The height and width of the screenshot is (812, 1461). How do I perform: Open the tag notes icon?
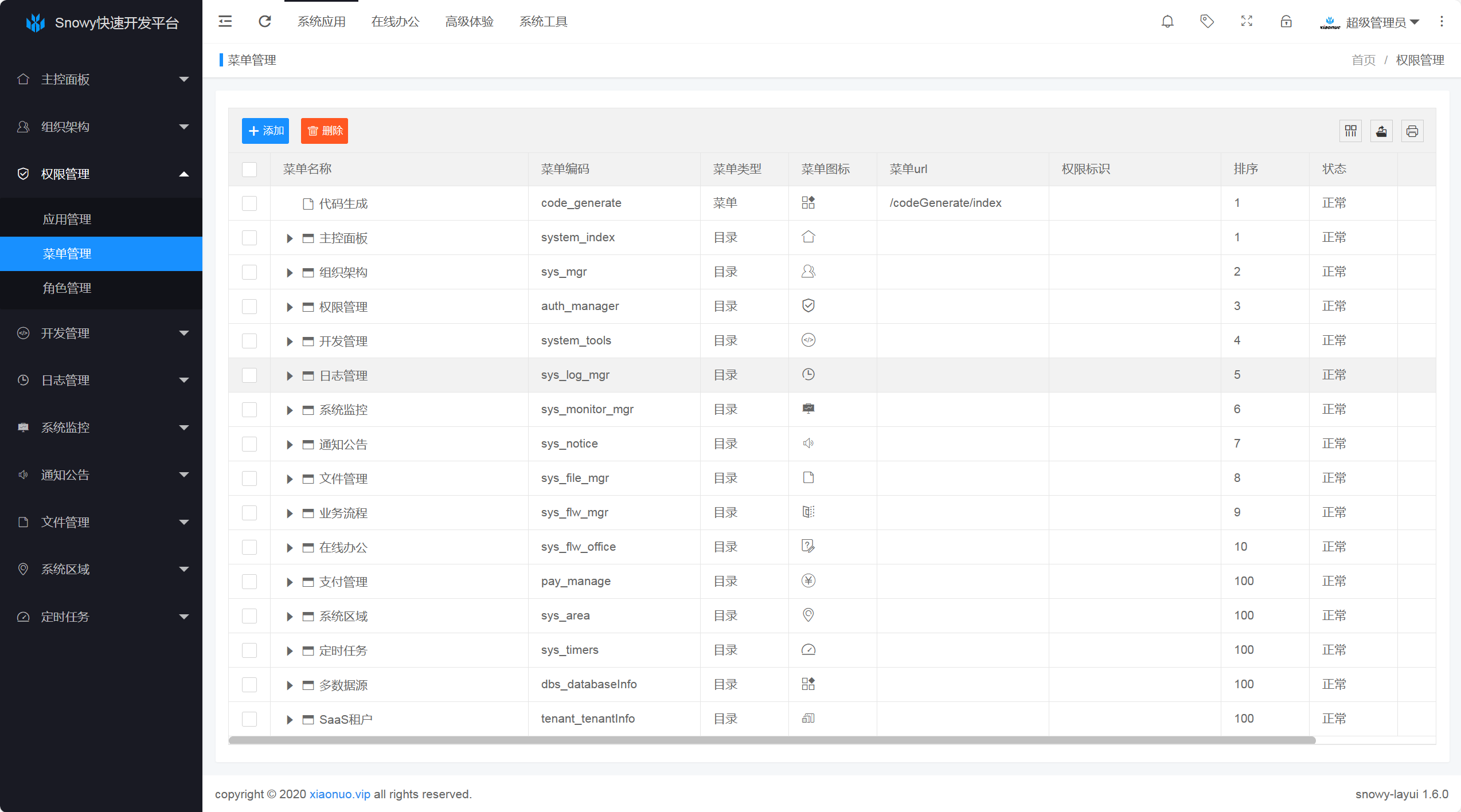tap(1207, 22)
